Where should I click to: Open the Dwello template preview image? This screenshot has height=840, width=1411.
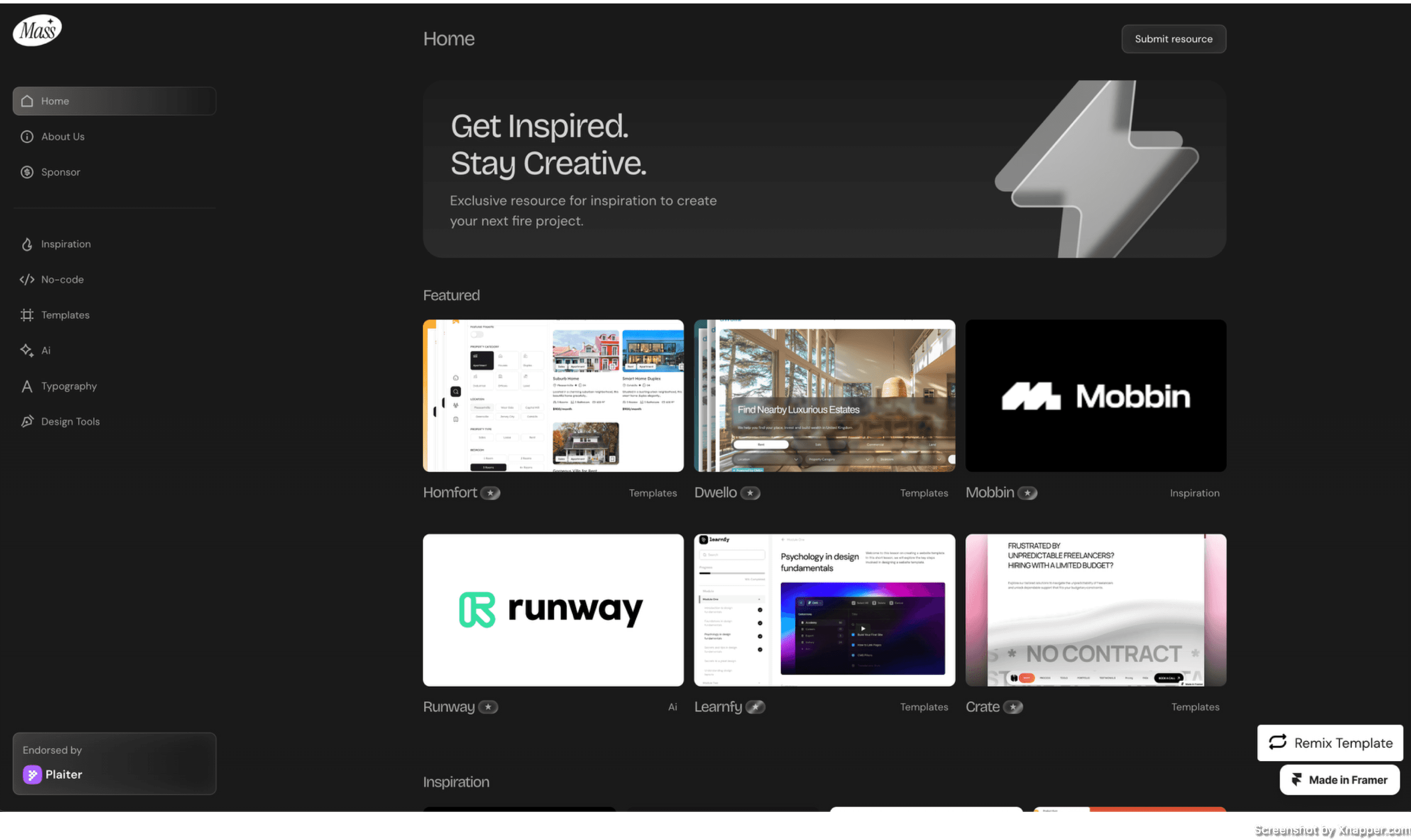824,396
